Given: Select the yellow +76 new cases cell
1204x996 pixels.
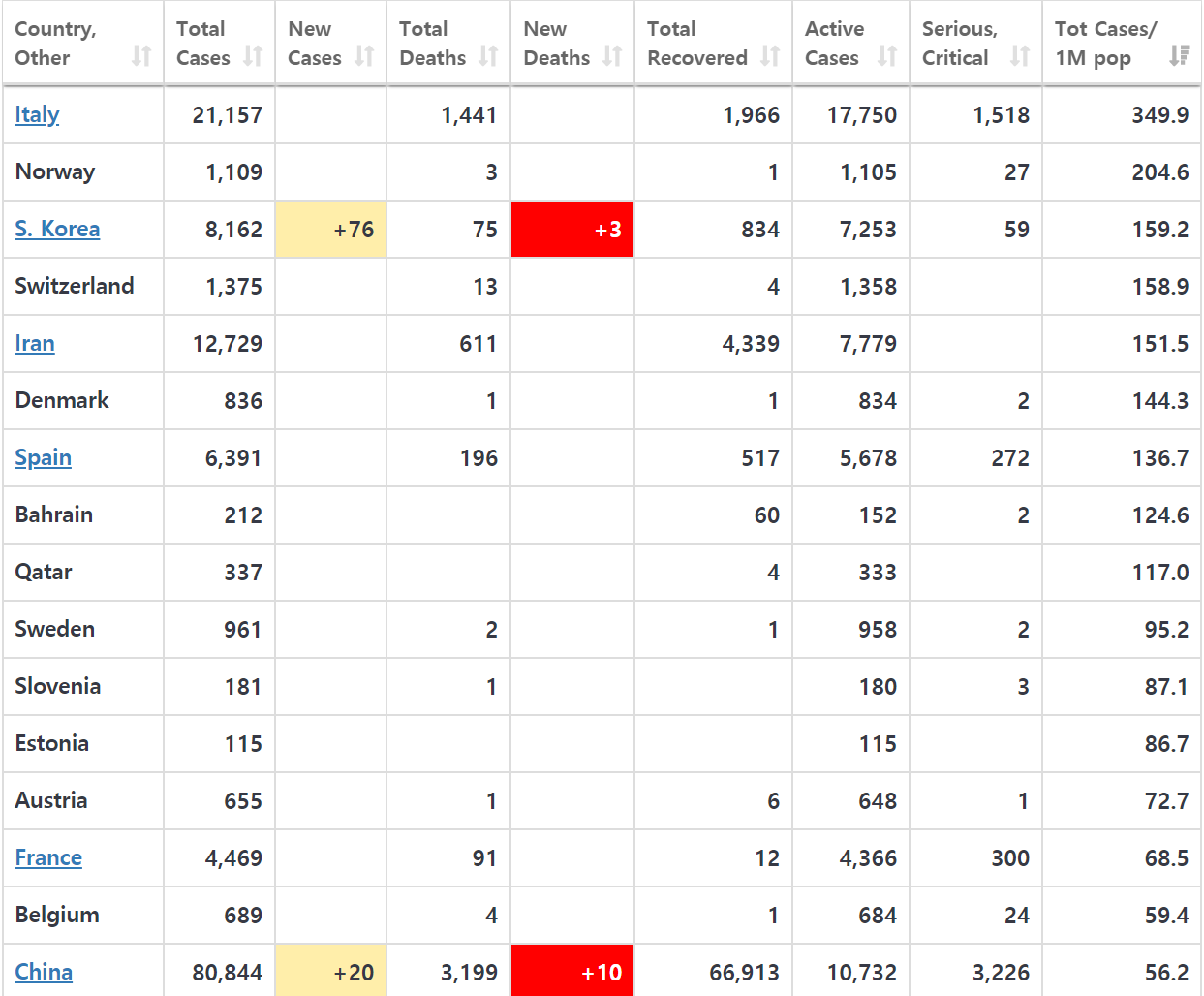Looking at the screenshot, I should [330, 230].
